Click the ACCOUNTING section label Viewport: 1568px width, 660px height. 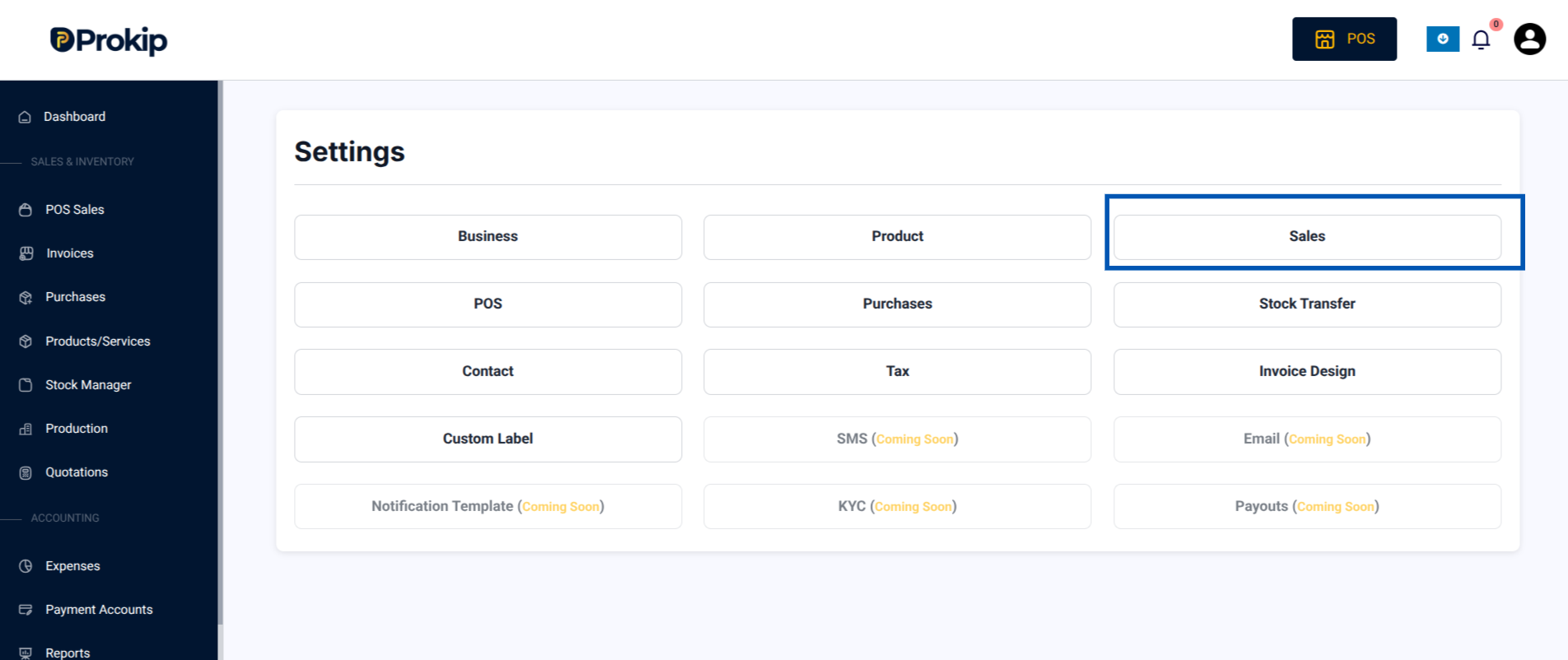(x=65, y=518)
